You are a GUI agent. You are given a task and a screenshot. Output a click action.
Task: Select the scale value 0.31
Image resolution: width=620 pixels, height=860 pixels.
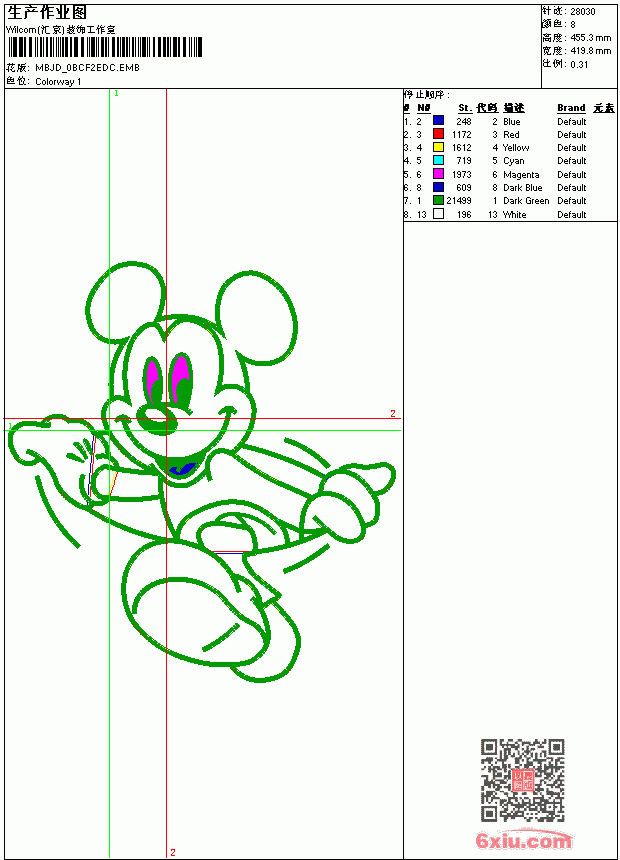tap(579, 64)
